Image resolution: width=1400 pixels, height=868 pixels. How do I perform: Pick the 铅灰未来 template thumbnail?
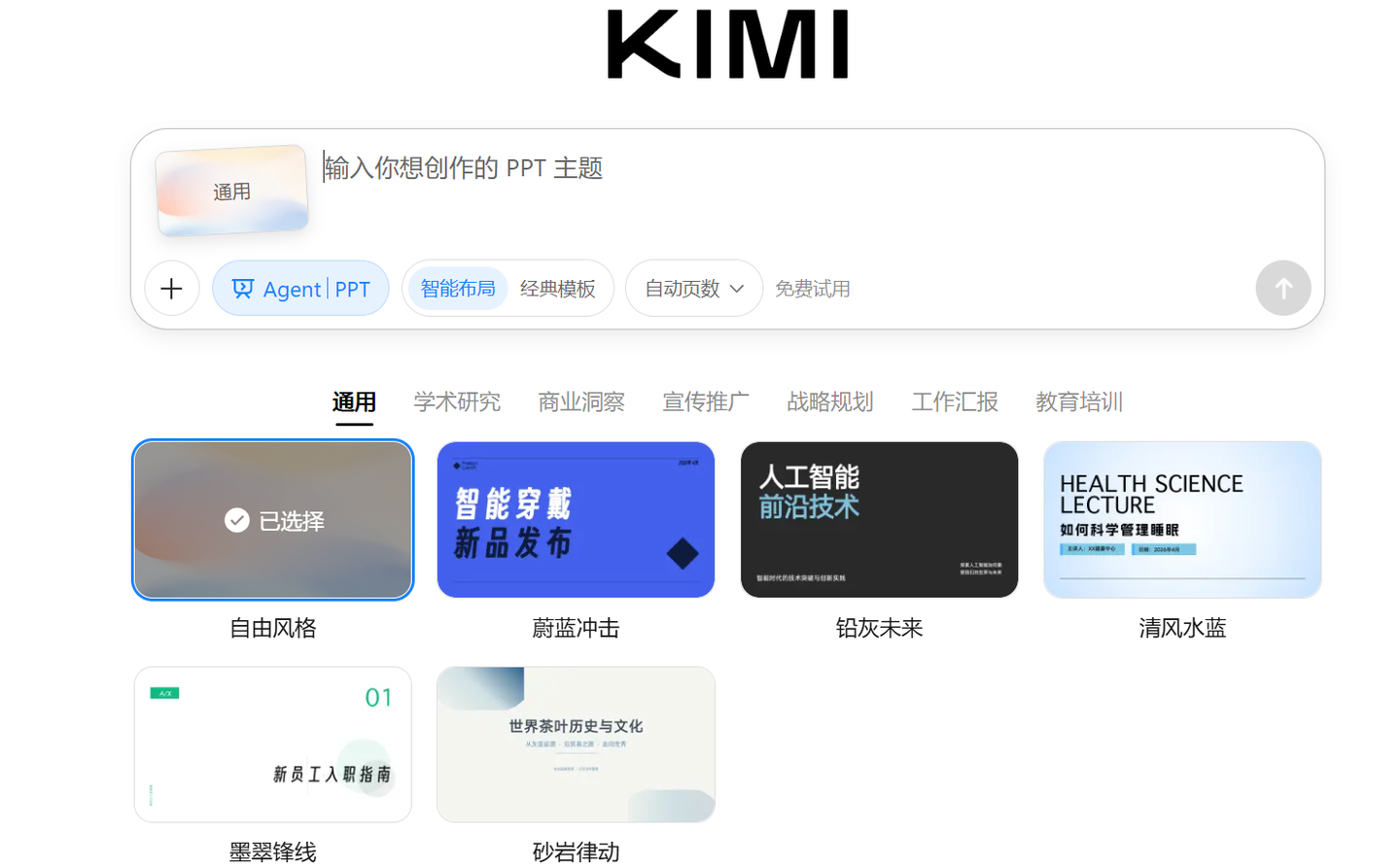coord(879,520)
